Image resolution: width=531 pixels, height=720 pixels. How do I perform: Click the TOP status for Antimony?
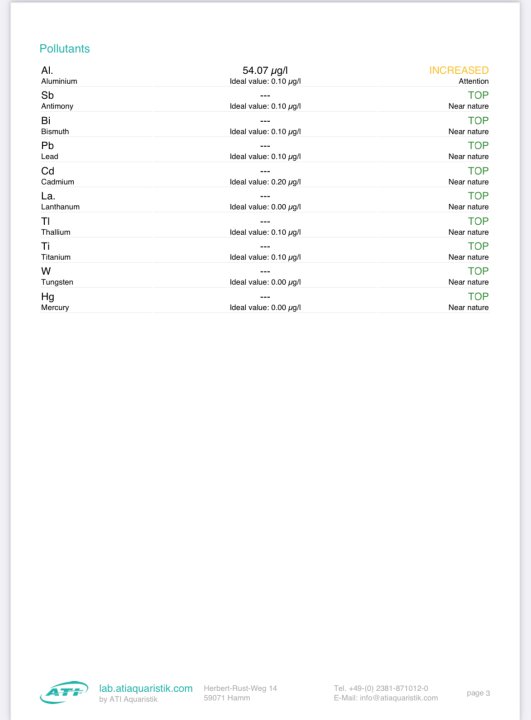478,95
